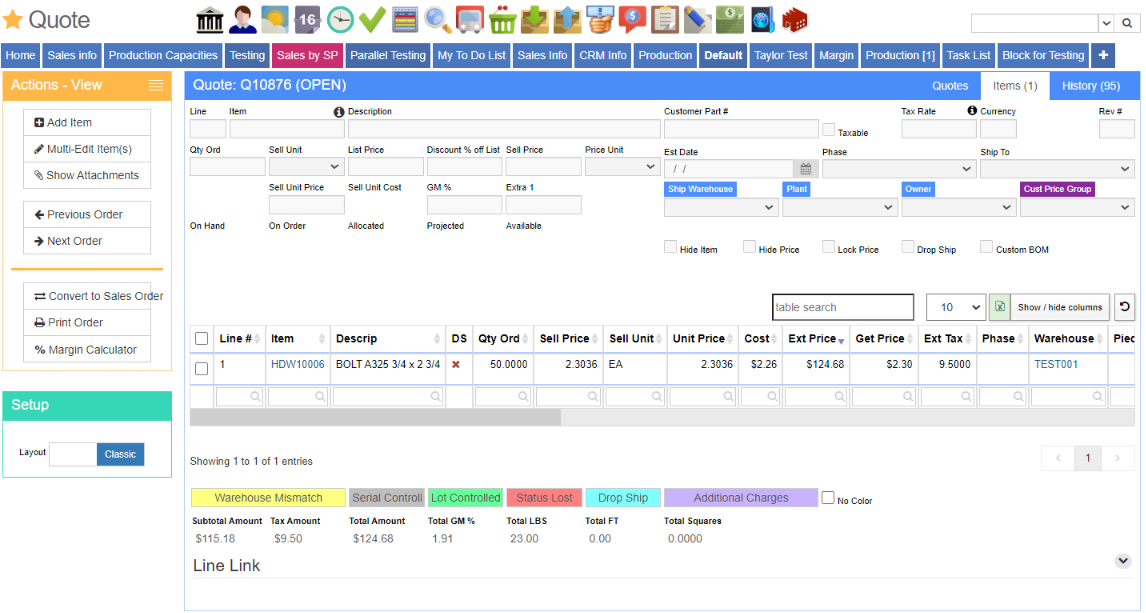1146x613 pixels.
Task: Open the Phase dropdown list
Action: [899, 169]
